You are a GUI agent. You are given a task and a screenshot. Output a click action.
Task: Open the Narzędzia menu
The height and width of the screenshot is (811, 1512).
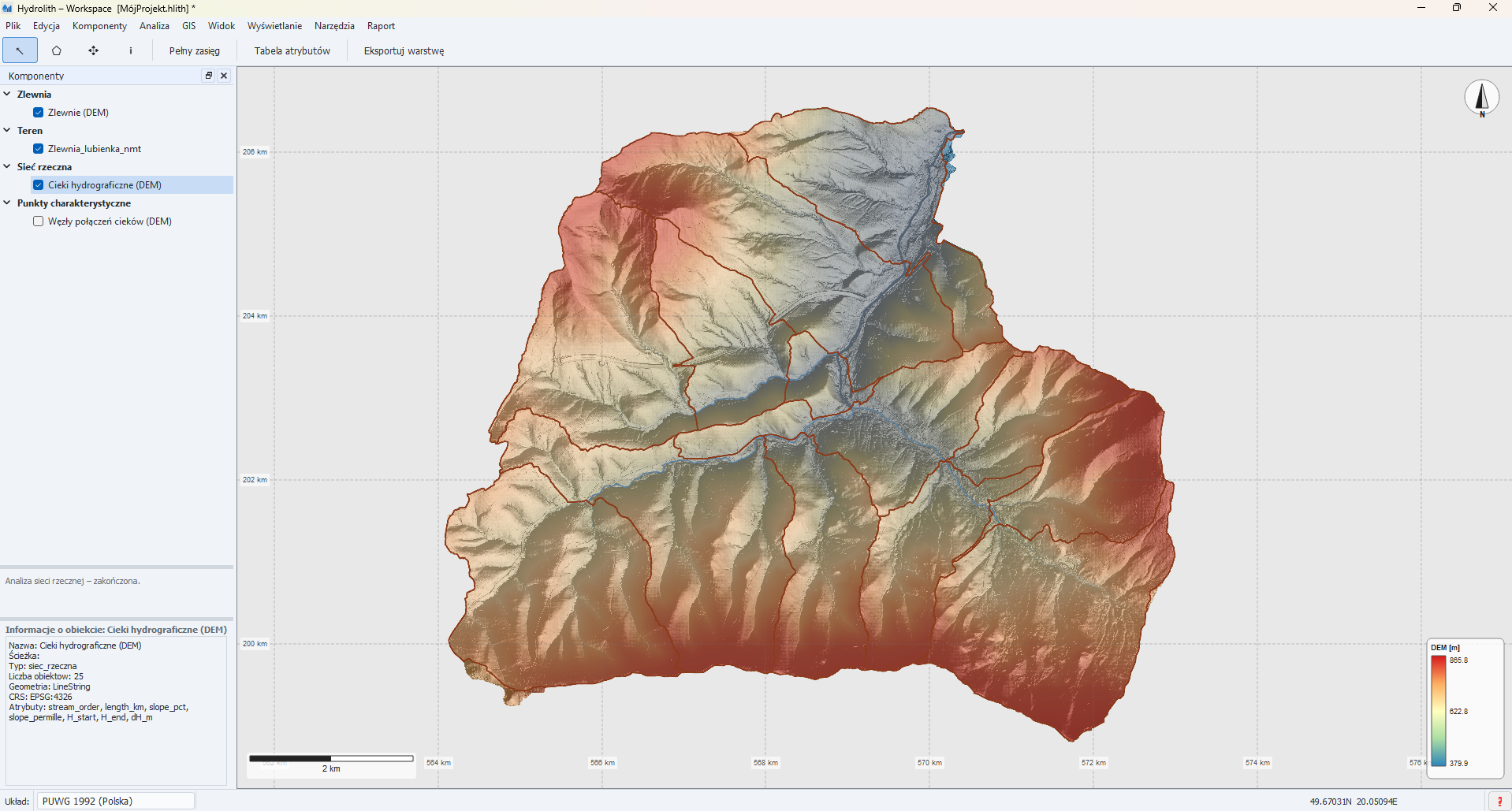coord(334,26)
